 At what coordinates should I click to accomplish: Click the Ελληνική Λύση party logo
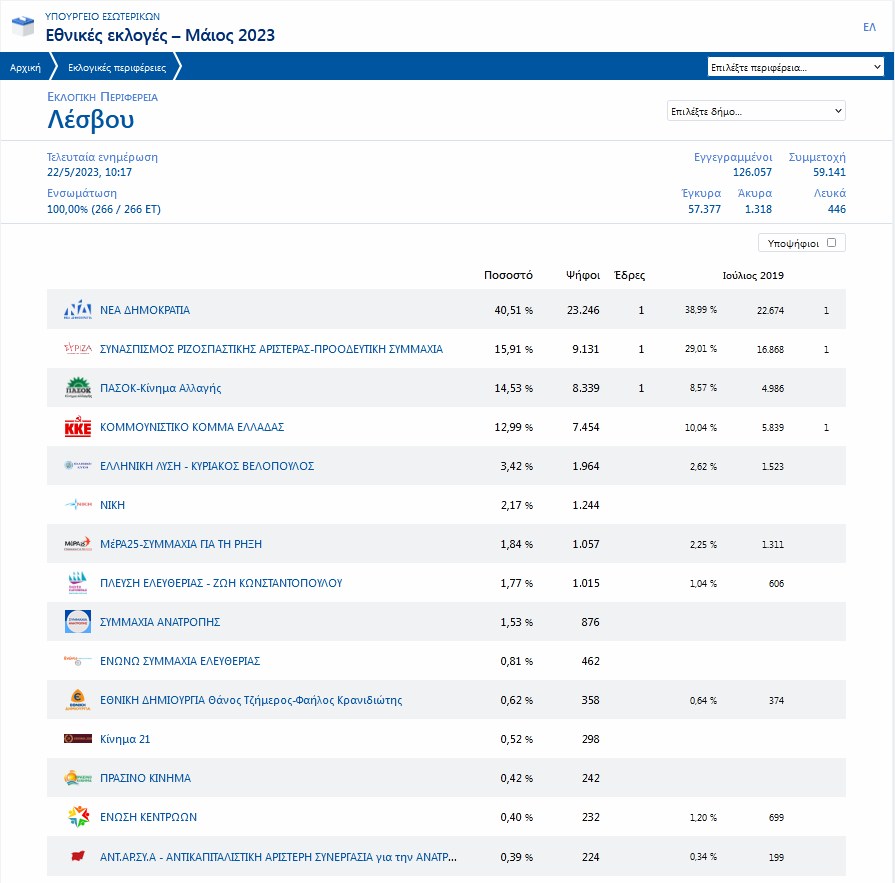click(77, 466)
